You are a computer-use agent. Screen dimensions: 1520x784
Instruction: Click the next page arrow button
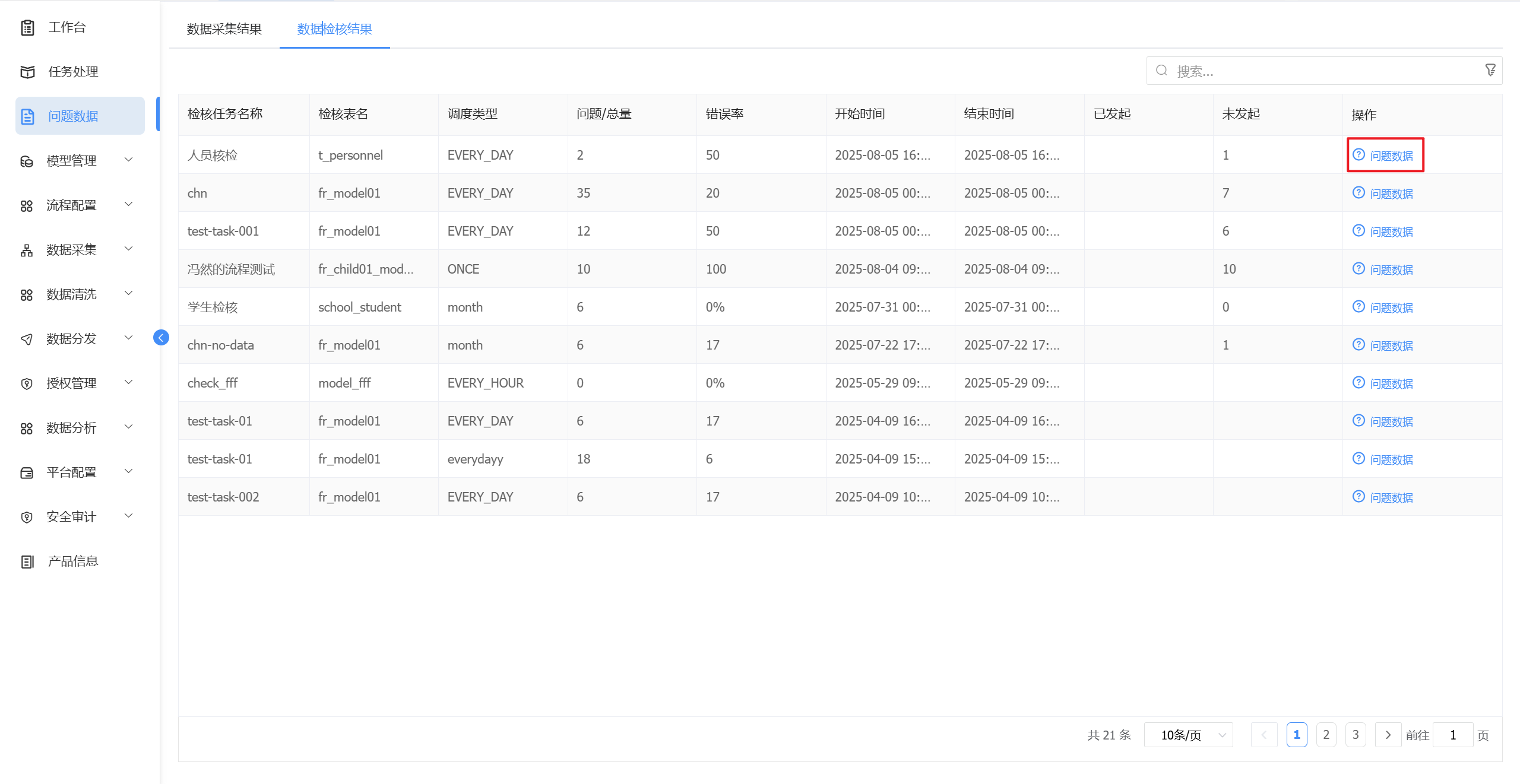[x=1388, y=735]
